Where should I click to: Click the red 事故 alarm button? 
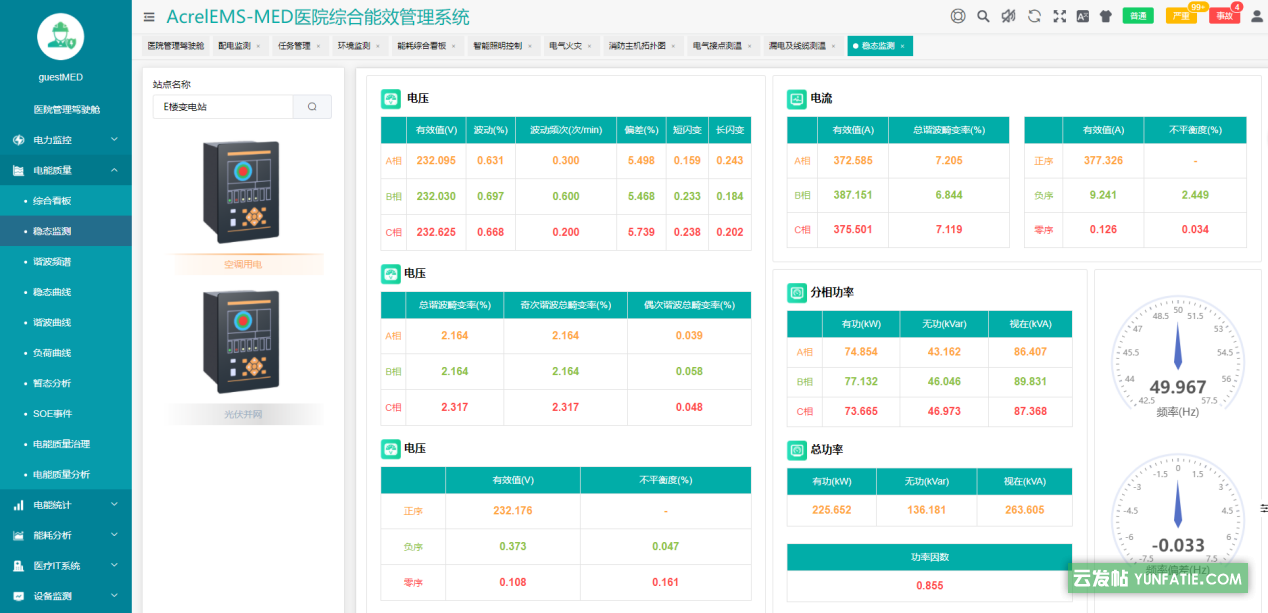tap(1224, 16)
